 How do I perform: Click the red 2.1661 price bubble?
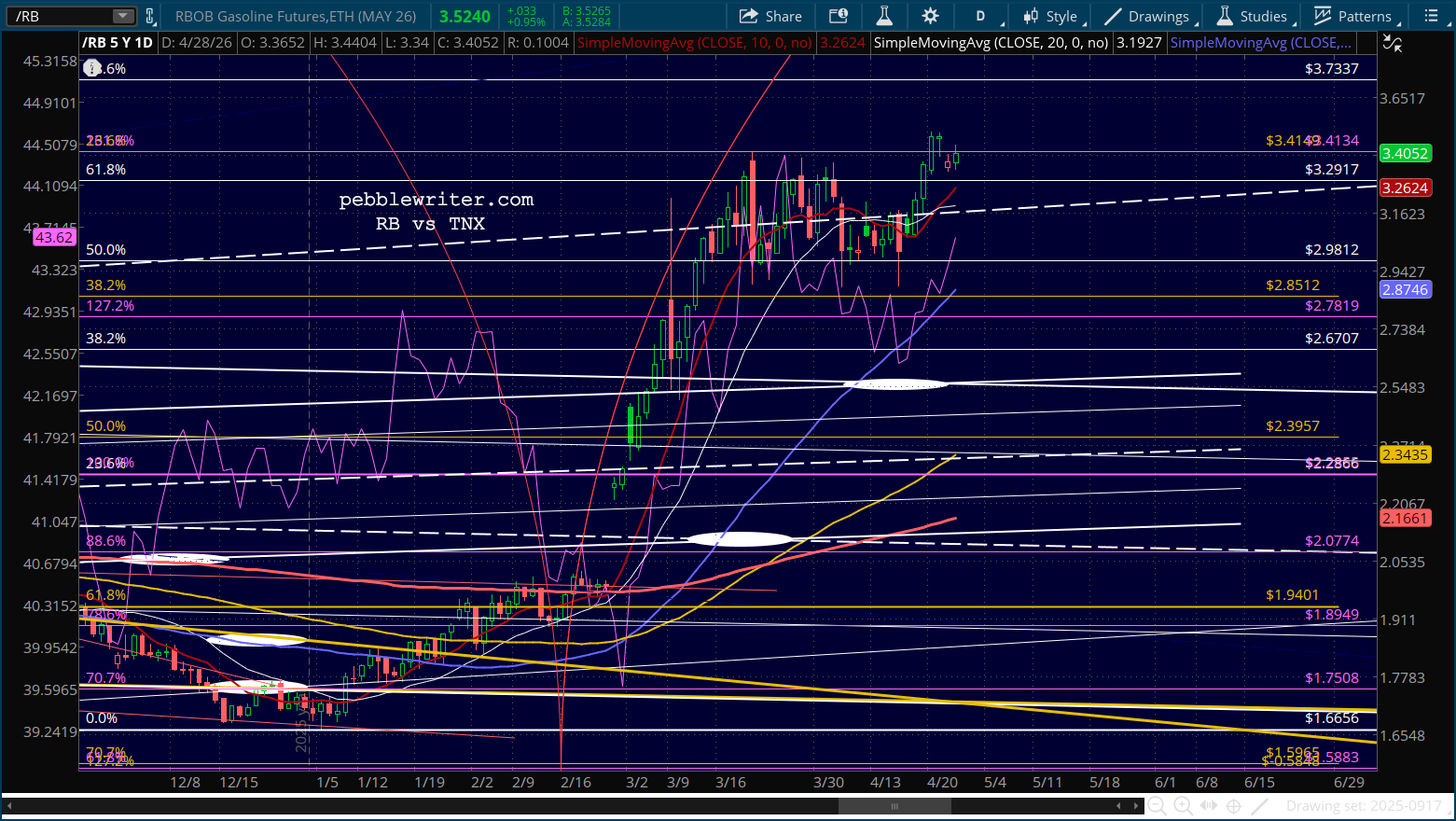point(1405,518)
